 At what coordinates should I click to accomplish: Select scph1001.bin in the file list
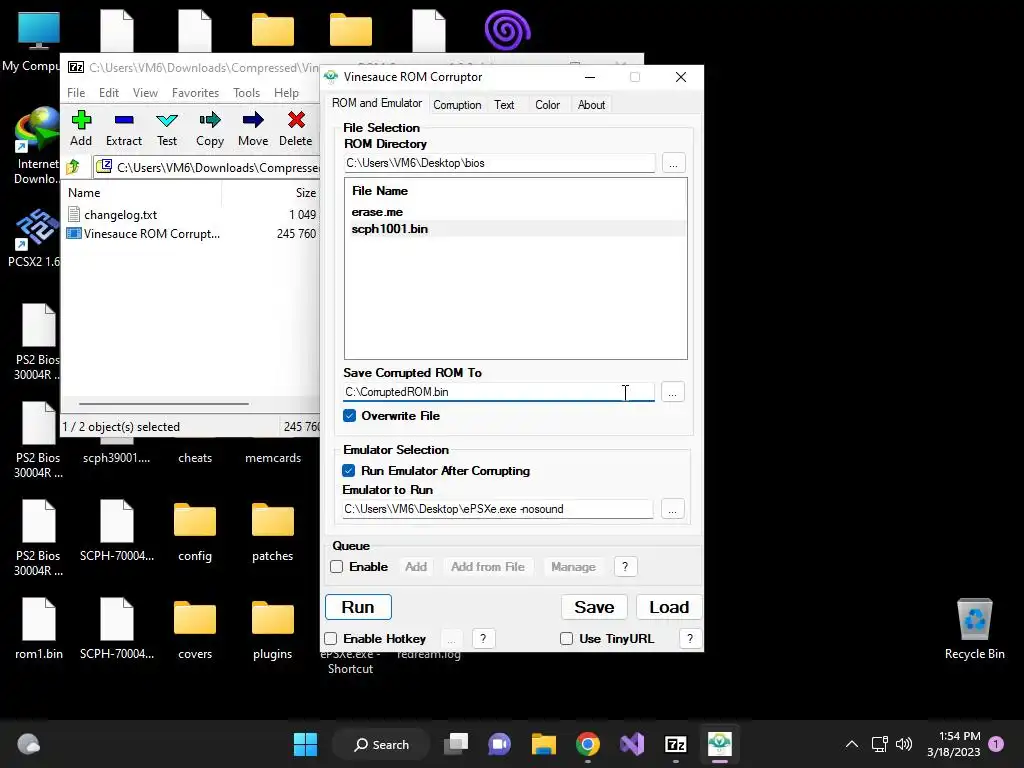pos(515,229)
